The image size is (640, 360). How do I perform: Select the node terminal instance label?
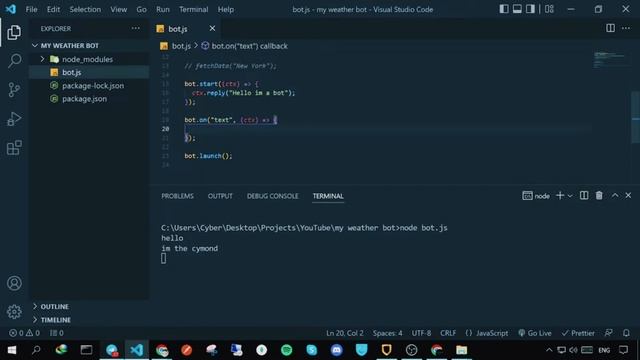tap(536, 196)
